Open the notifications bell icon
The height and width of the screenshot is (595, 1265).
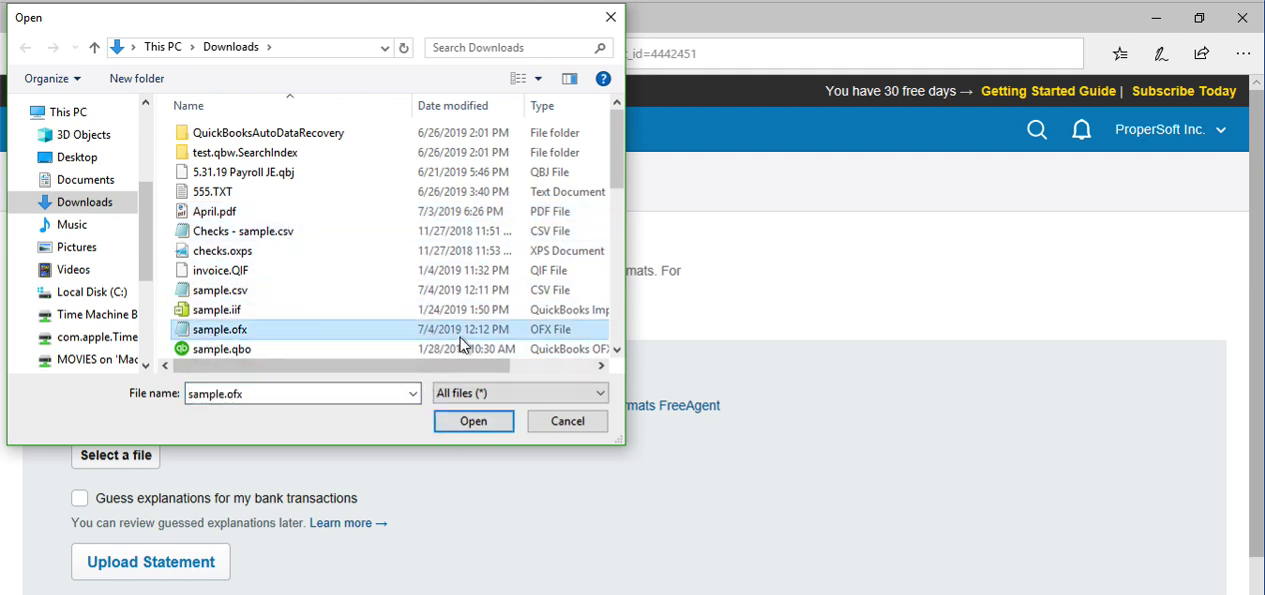tap(1081, 130)
